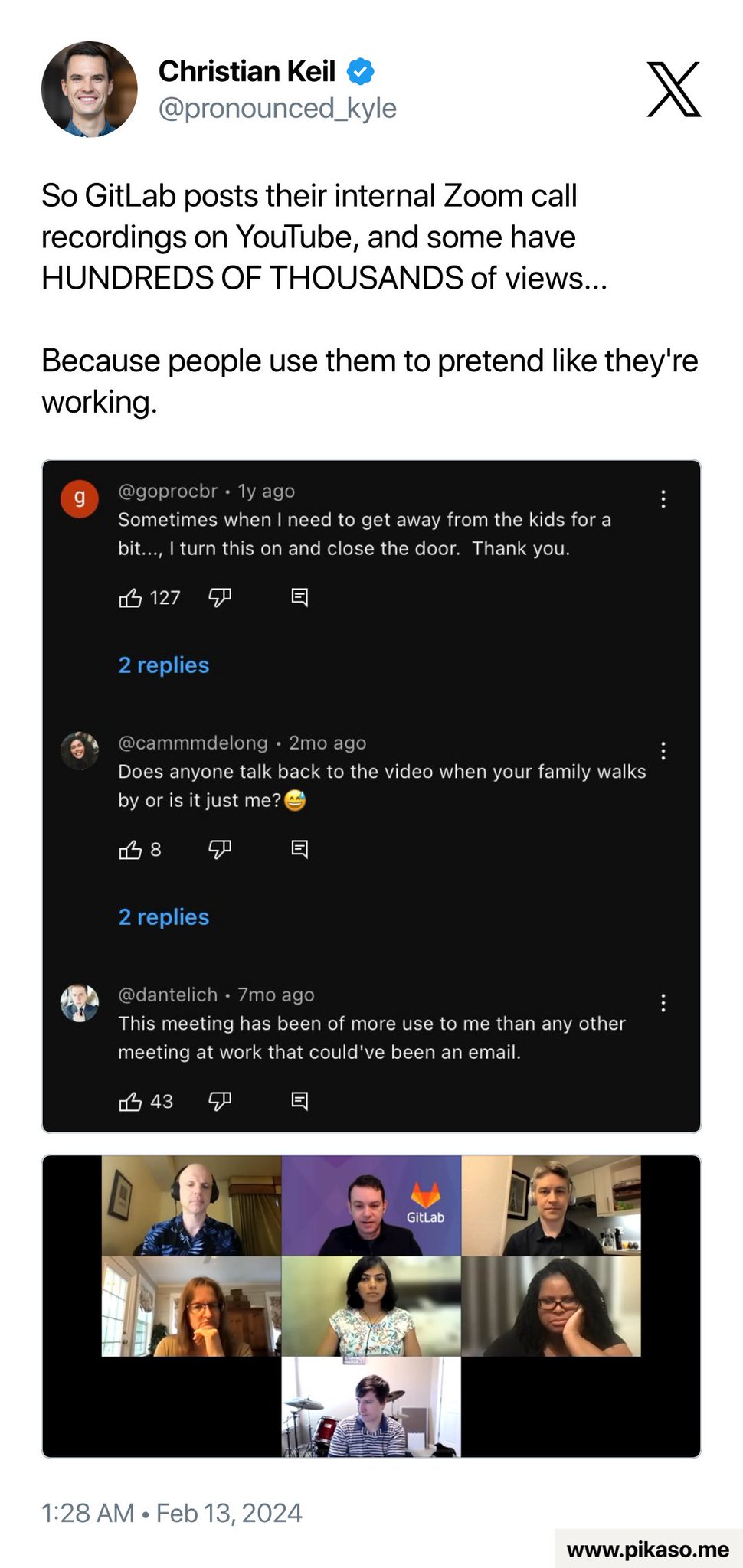The width and height of the screenshot is (743, 1568).
Task: Open Christian Keil's profile picture
Action: pos(89,89)
